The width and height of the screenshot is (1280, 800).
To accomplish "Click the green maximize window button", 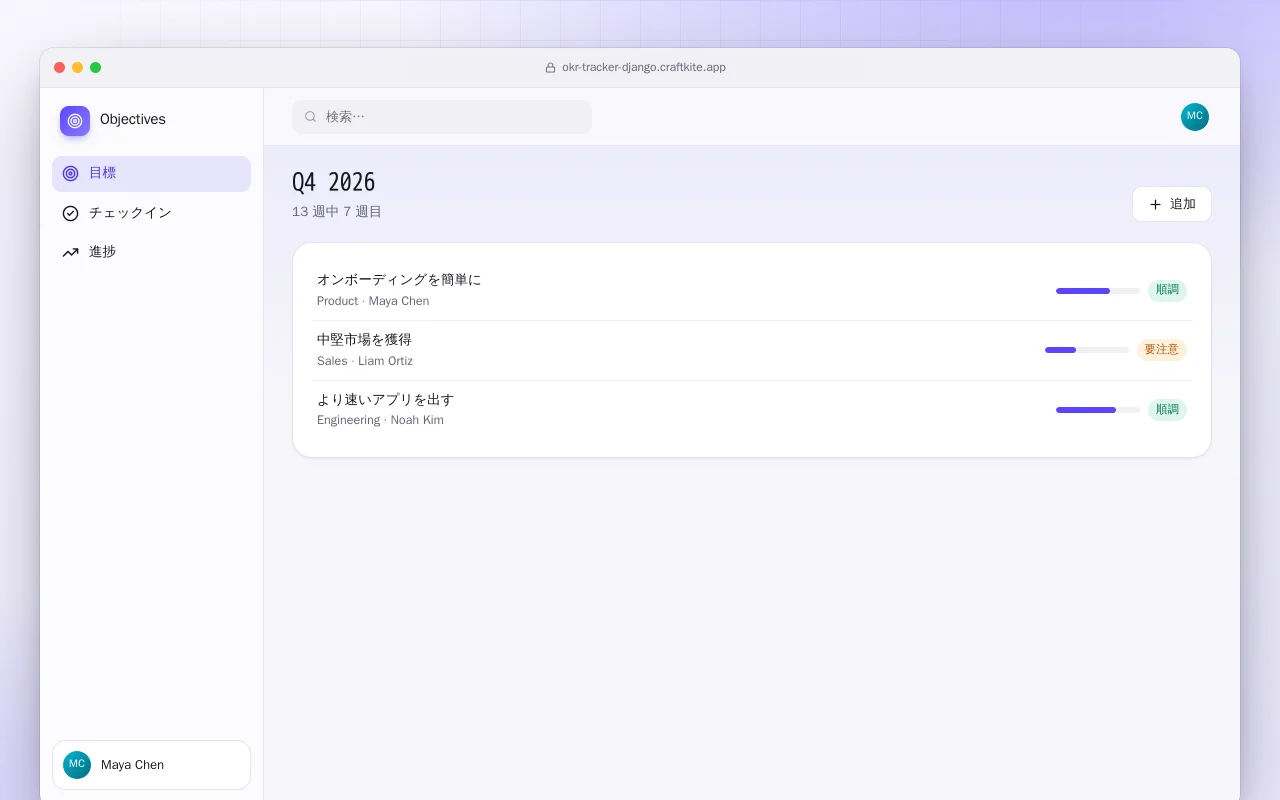I will coord(95,68).
